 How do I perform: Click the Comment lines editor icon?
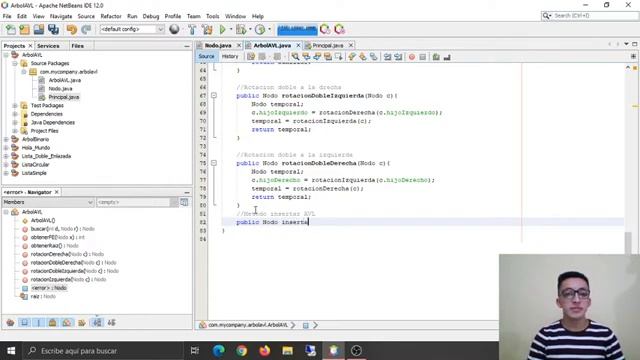pos(436,57)
